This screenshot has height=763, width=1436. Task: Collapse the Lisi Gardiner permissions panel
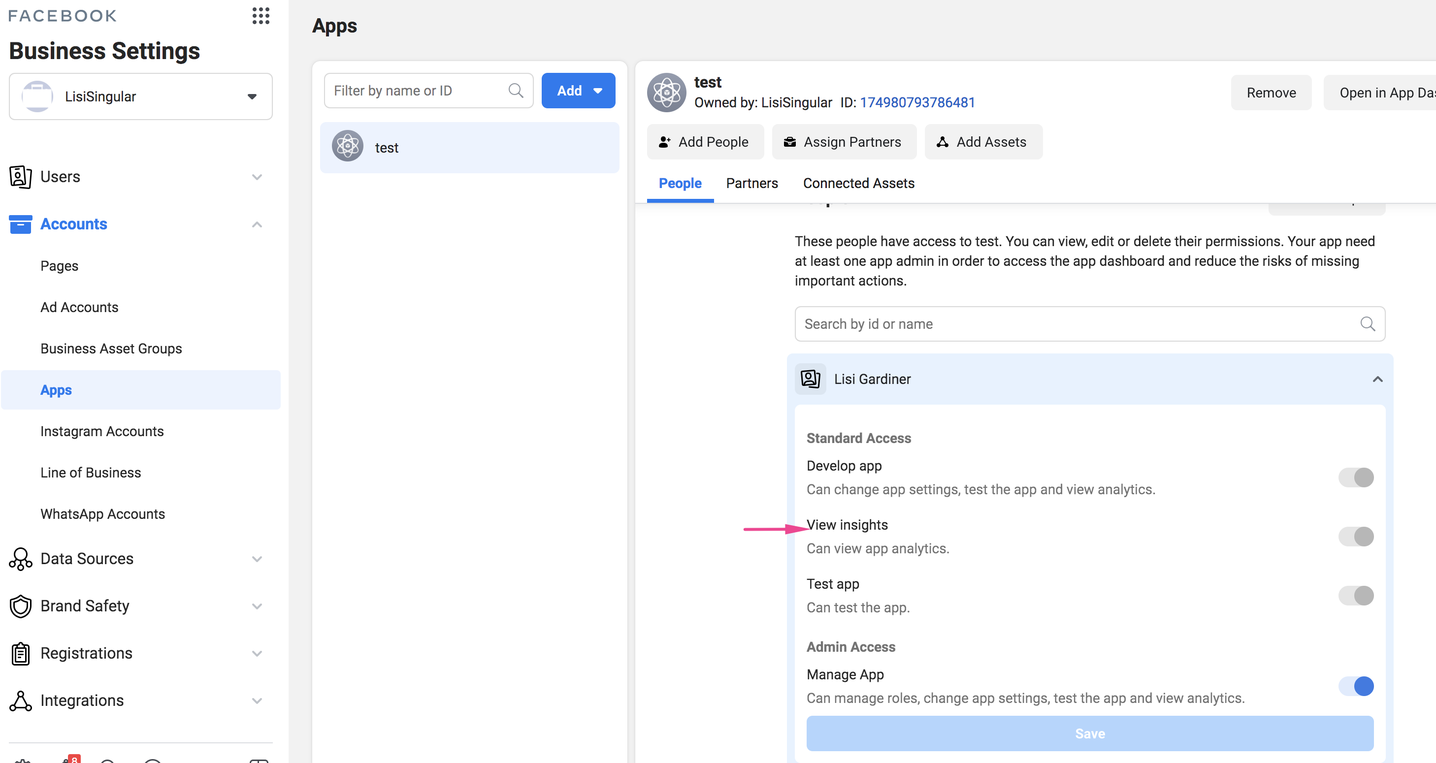tap(1377, 379)
